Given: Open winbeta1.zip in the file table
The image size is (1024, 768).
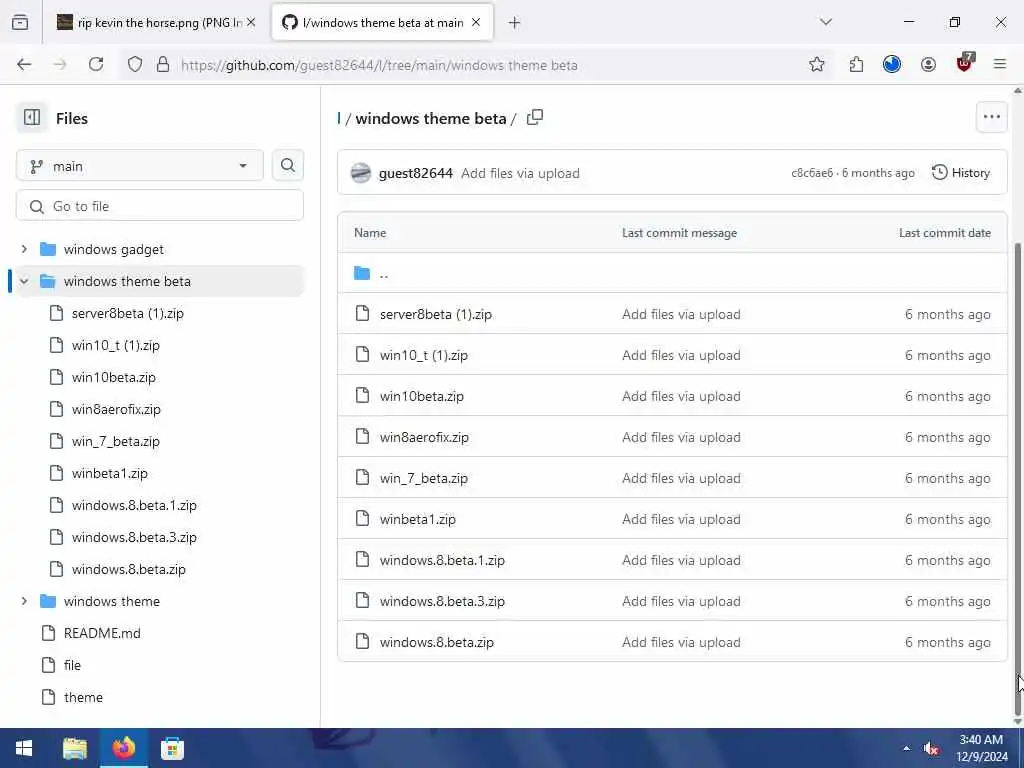Looking at the screenshot, I should click(418, 519).
